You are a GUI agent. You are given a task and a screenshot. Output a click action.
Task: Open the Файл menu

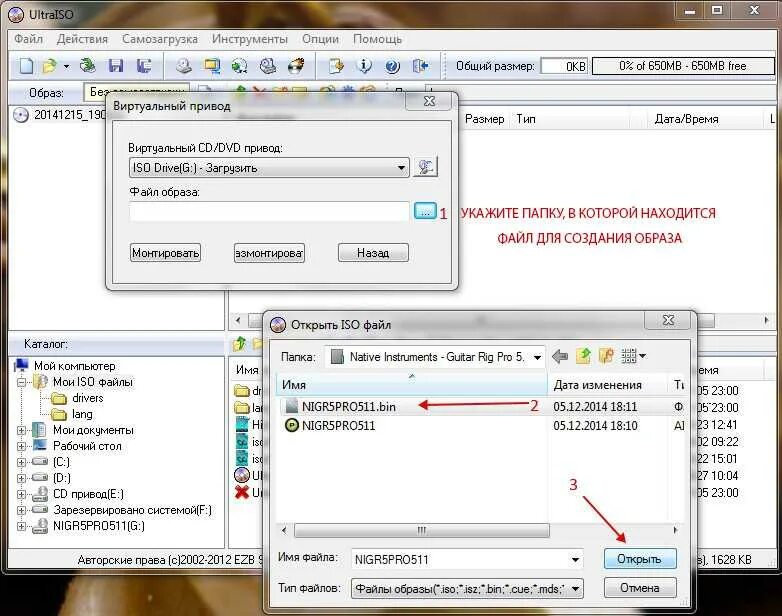tap(28, 39)
